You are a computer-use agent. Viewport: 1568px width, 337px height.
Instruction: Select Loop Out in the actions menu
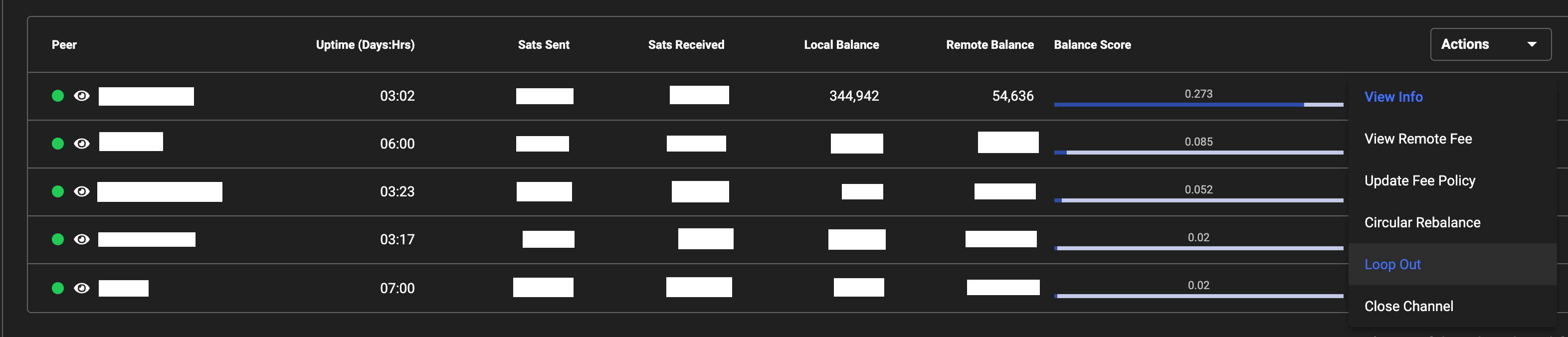pyautogui.click(x=1392, y=265)
